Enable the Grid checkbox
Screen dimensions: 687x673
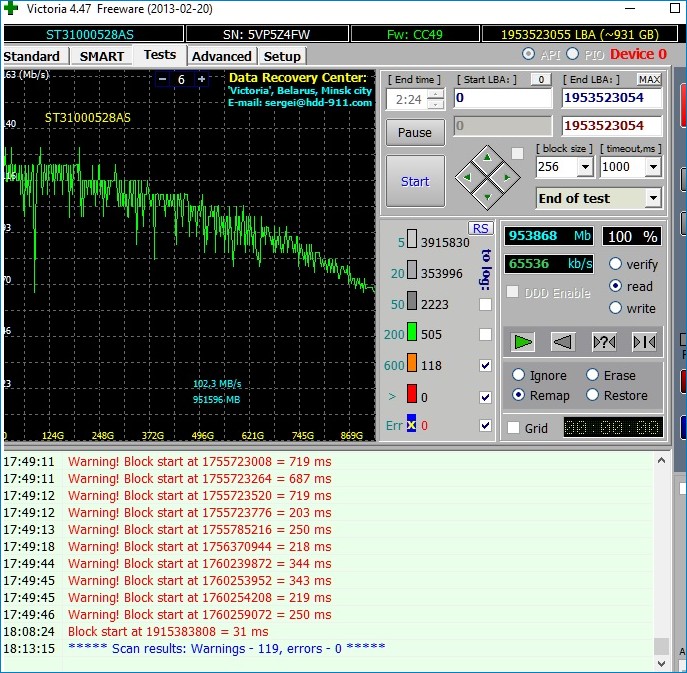(513, 428)
